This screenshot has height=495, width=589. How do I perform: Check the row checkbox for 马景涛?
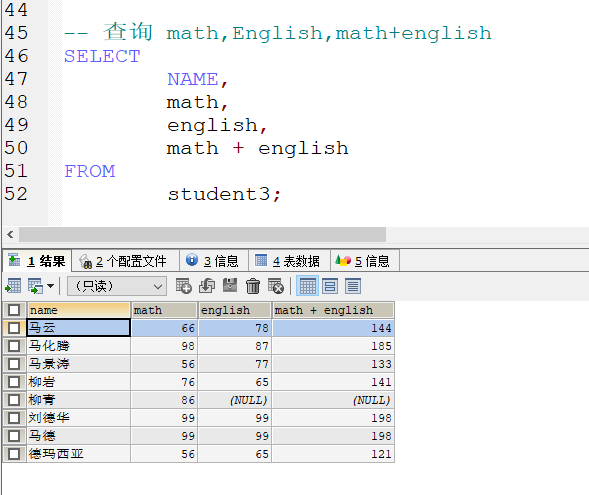[x=14, y=364]
